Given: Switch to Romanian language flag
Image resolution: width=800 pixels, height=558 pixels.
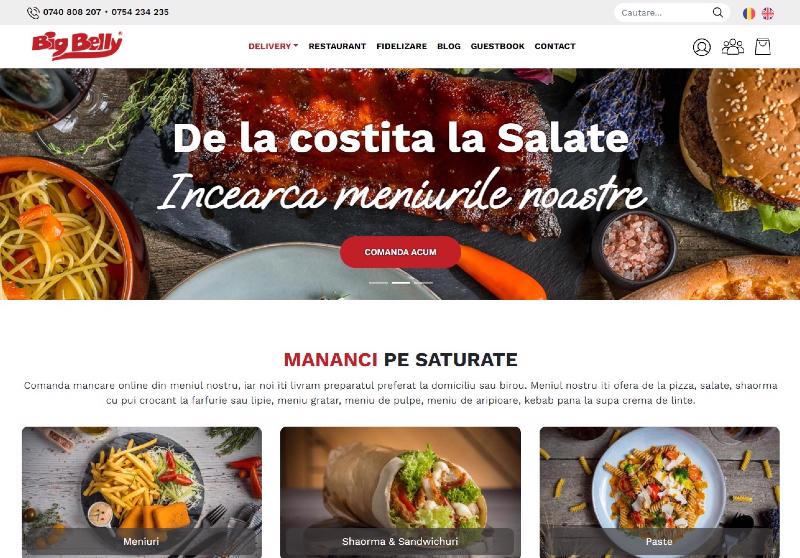Looking at the screenshot, I should (748, 13).
